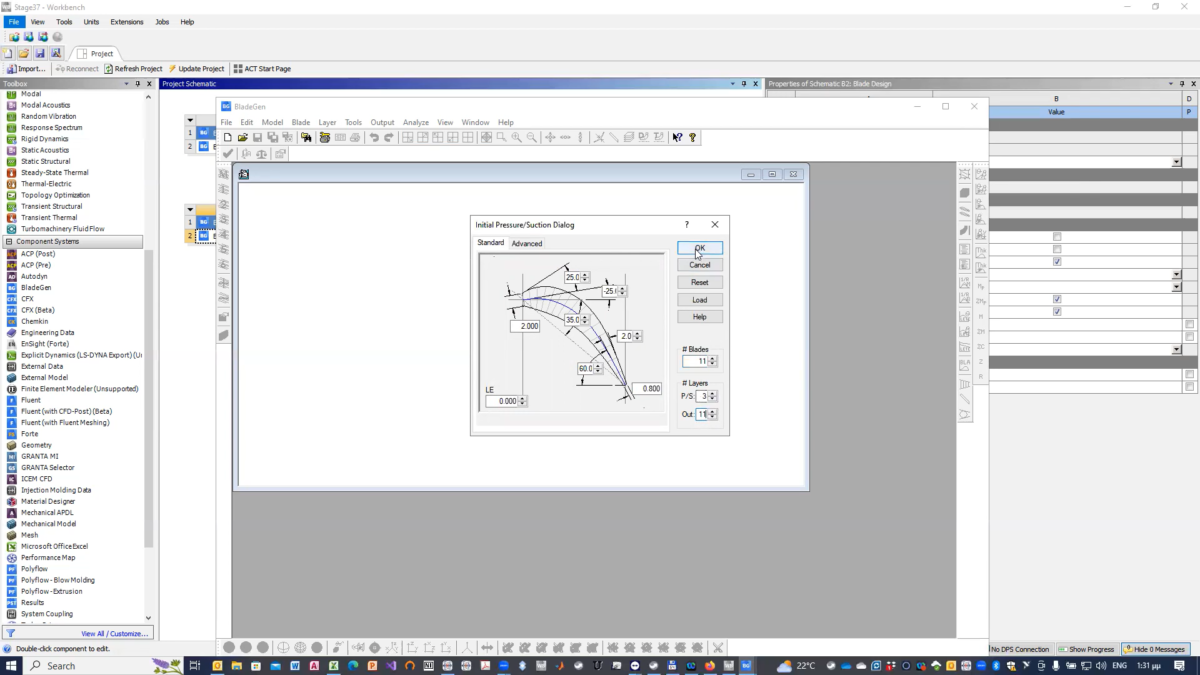Click context help arrow-question icon in BladeGen
The image size is (1200, 675).
click(x=677, y=137)
